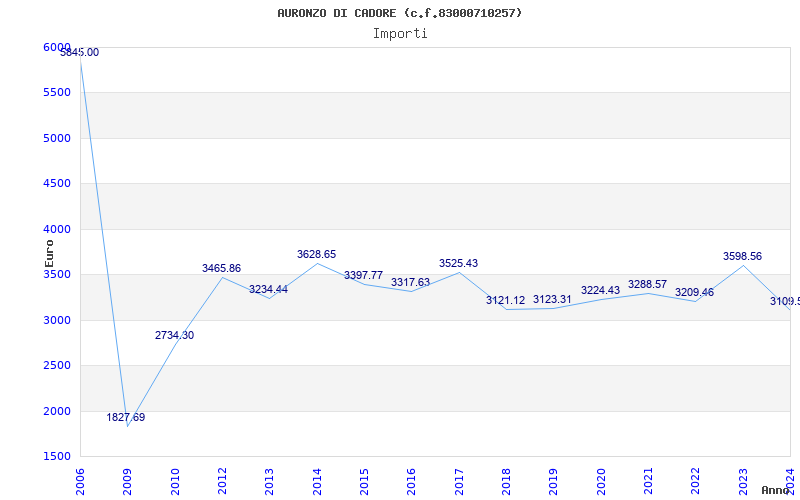Screen dimensions: 800x500
Task: Click the 2014 year tick on x-axis
Action: 317,480
